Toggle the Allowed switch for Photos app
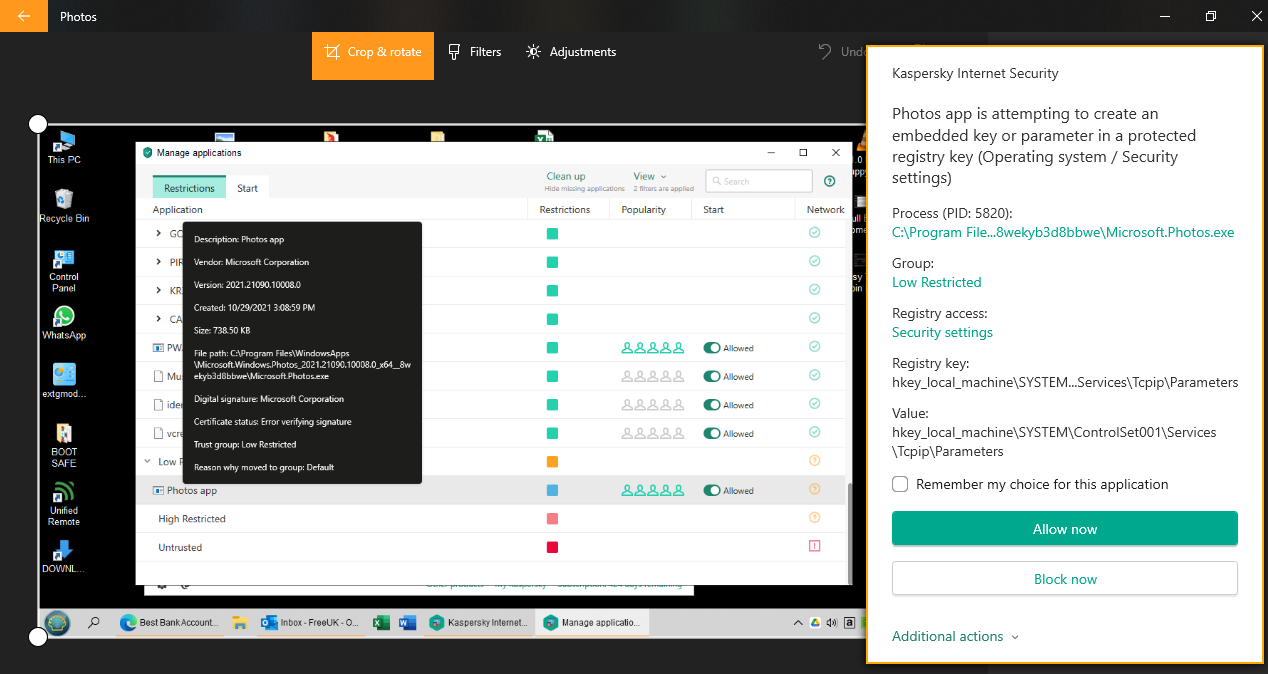This screenshot has width=1268, height=674. click(711, 490)
